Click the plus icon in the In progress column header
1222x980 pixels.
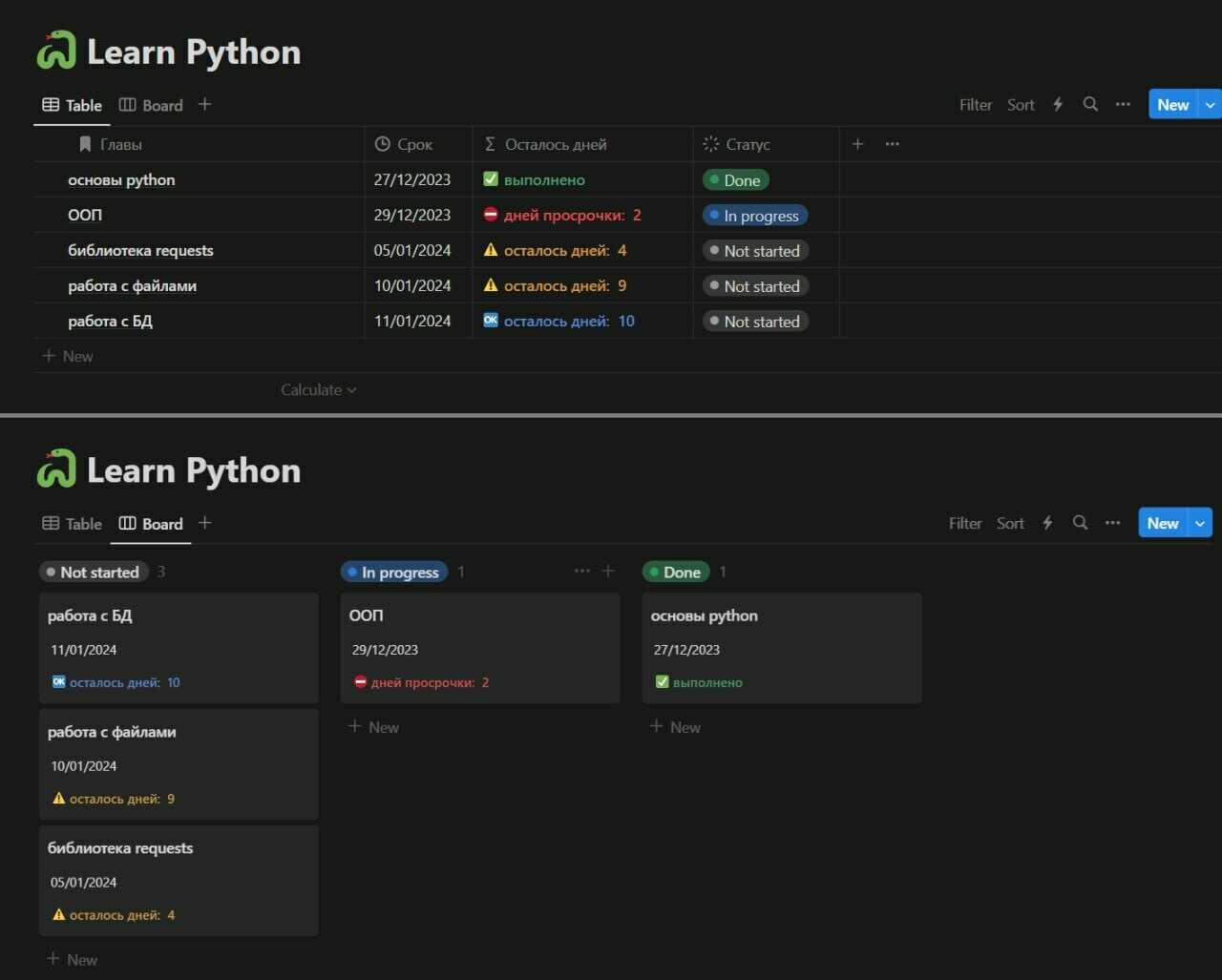click(x=608, y=572)
